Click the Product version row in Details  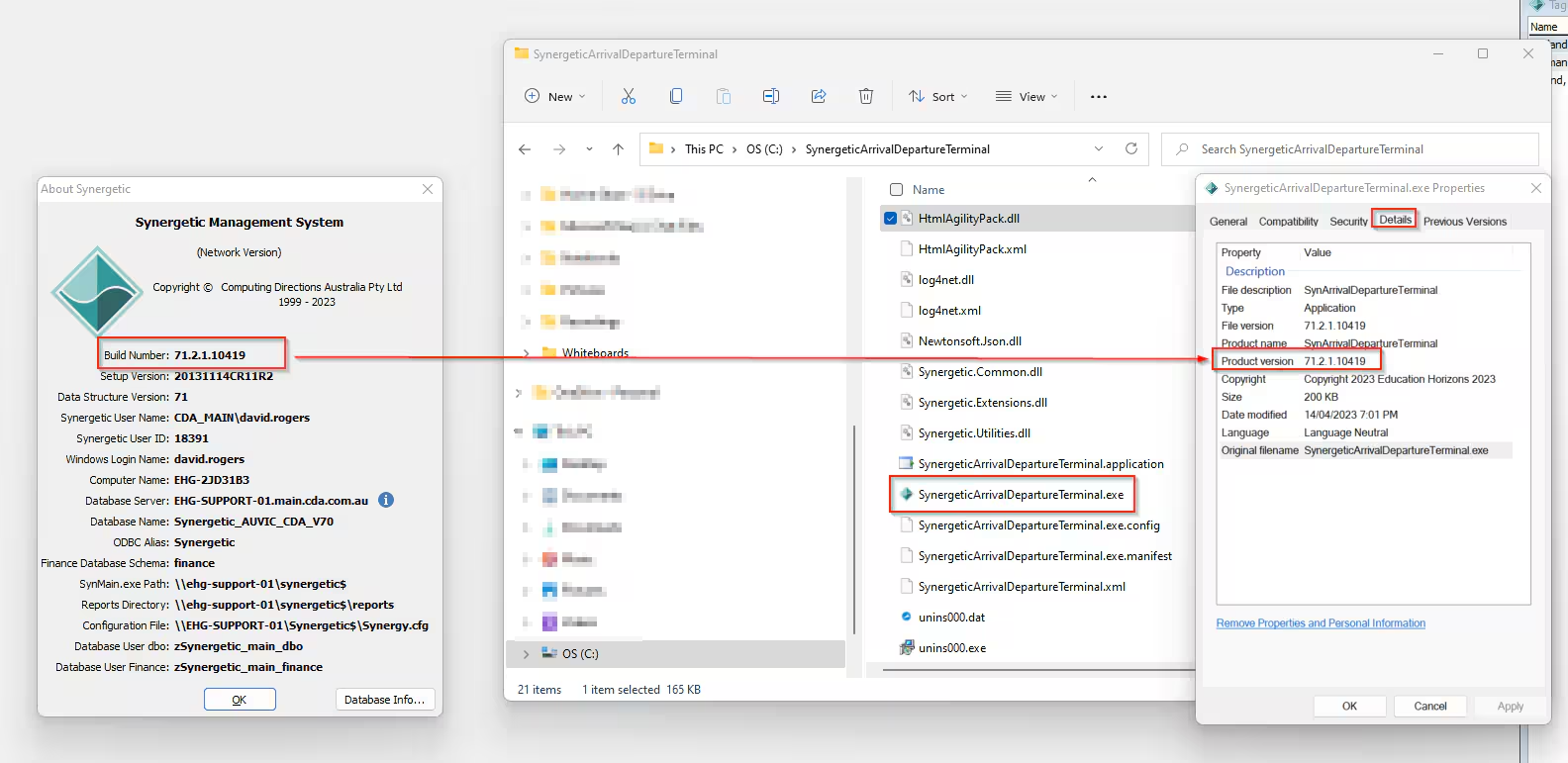[1366, 361]
